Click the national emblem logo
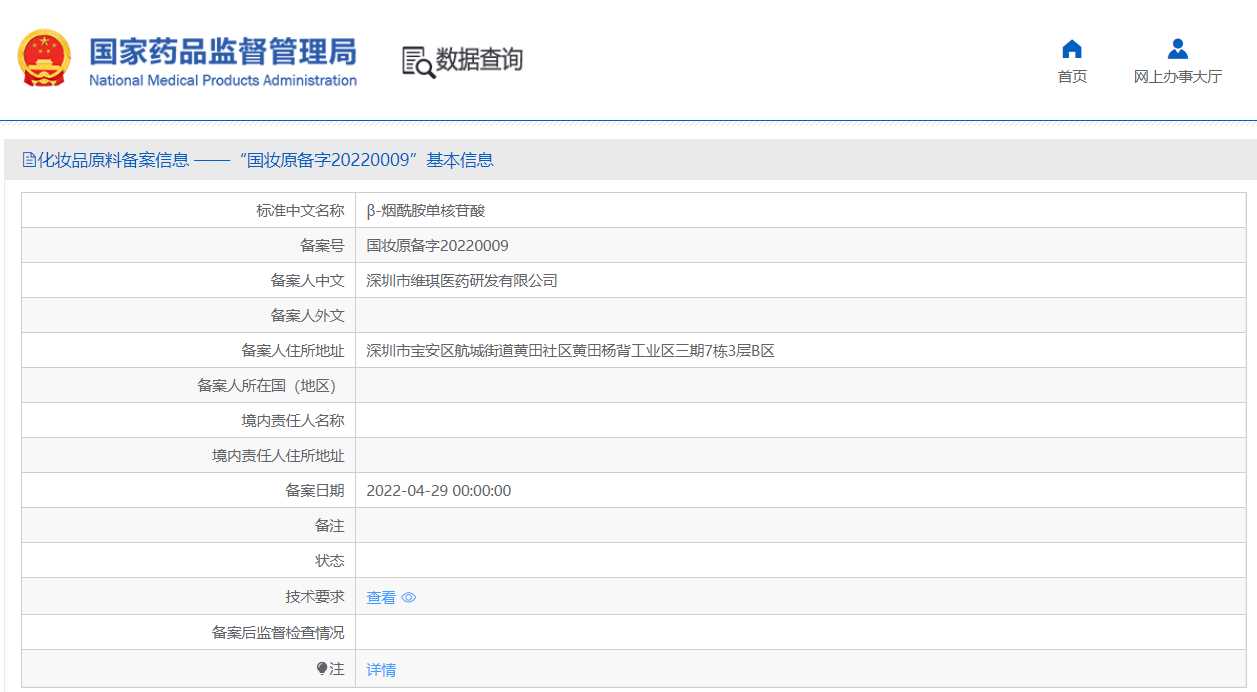Screen dimensions: 1257x692 pyautogui.click(x=44, y=58)
